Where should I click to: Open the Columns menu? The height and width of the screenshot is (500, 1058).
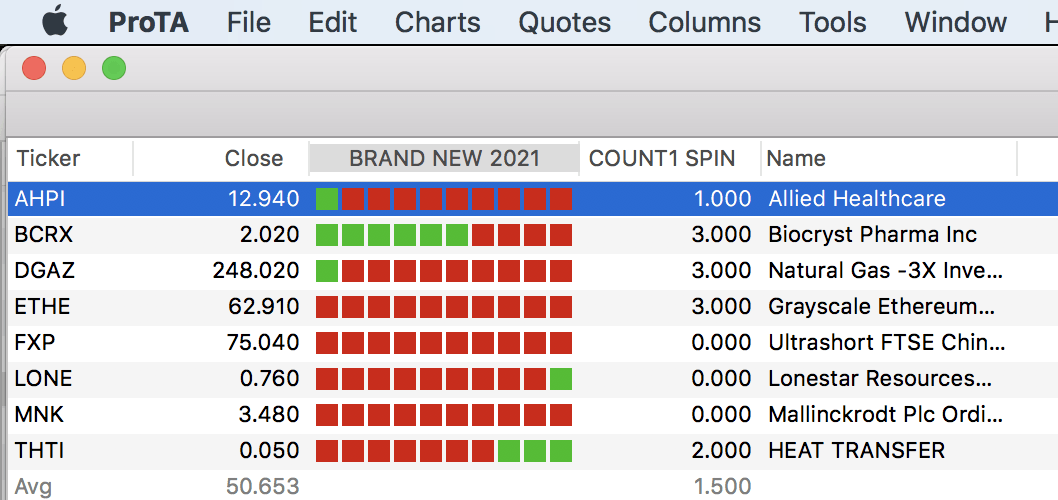pos(704,22)
